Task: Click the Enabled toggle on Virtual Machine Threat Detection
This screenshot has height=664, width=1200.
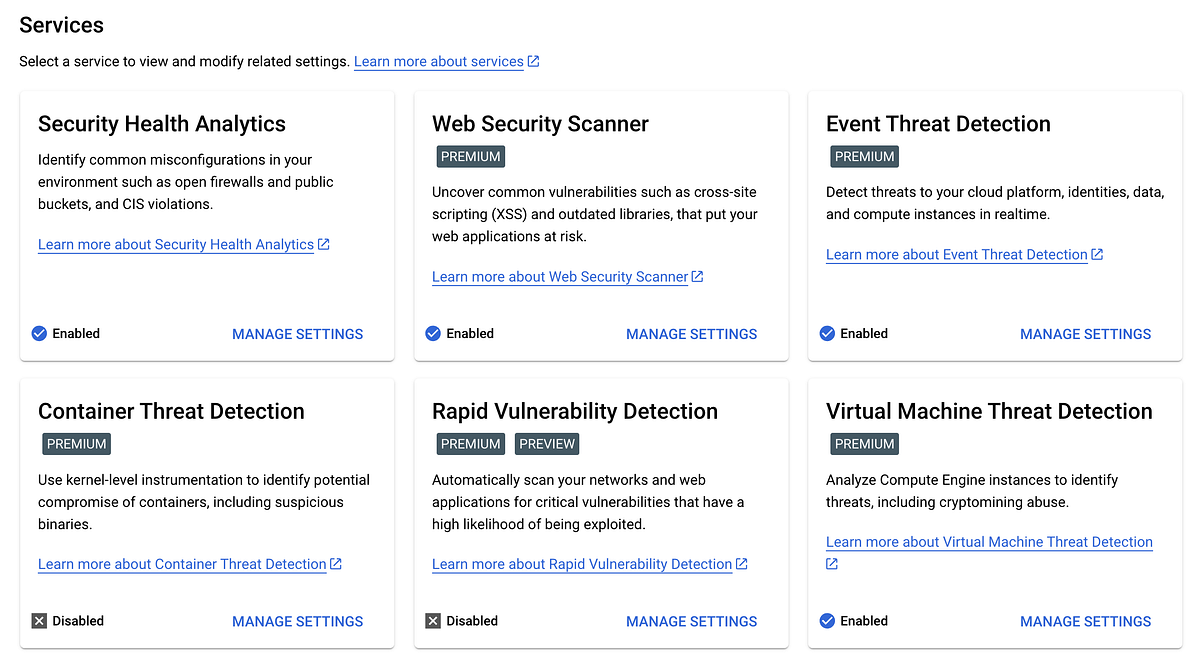Action: click(827, 620)
